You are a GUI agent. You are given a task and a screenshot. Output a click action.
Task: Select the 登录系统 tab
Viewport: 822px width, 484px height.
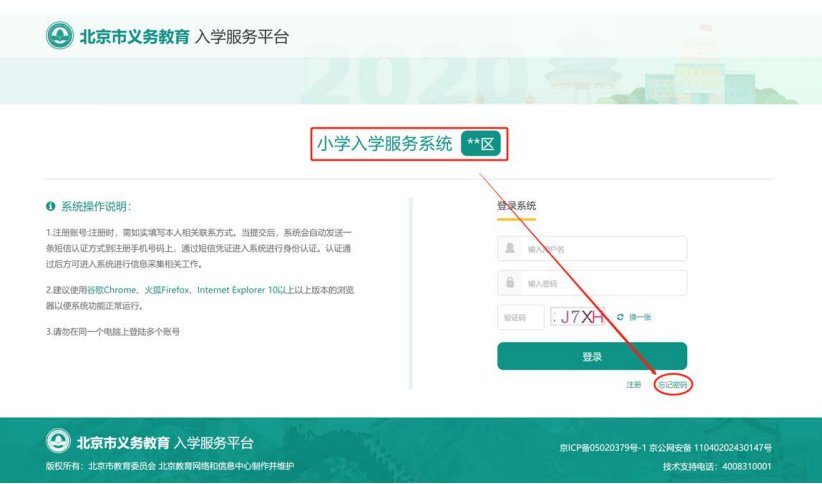[x=516, y=206]
